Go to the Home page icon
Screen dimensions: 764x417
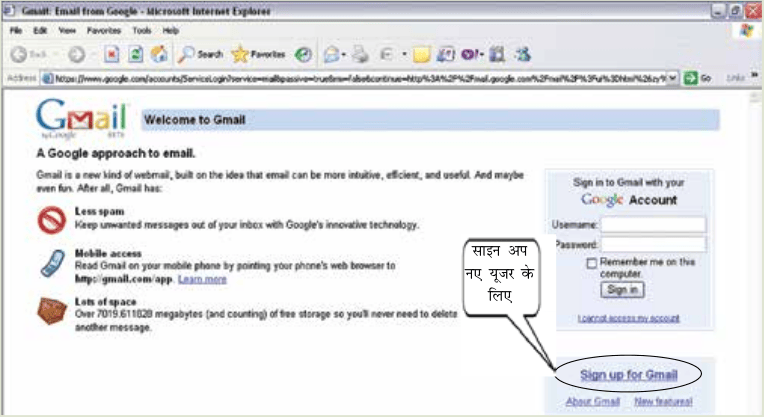pyautogui.click(x=159, y=55)
